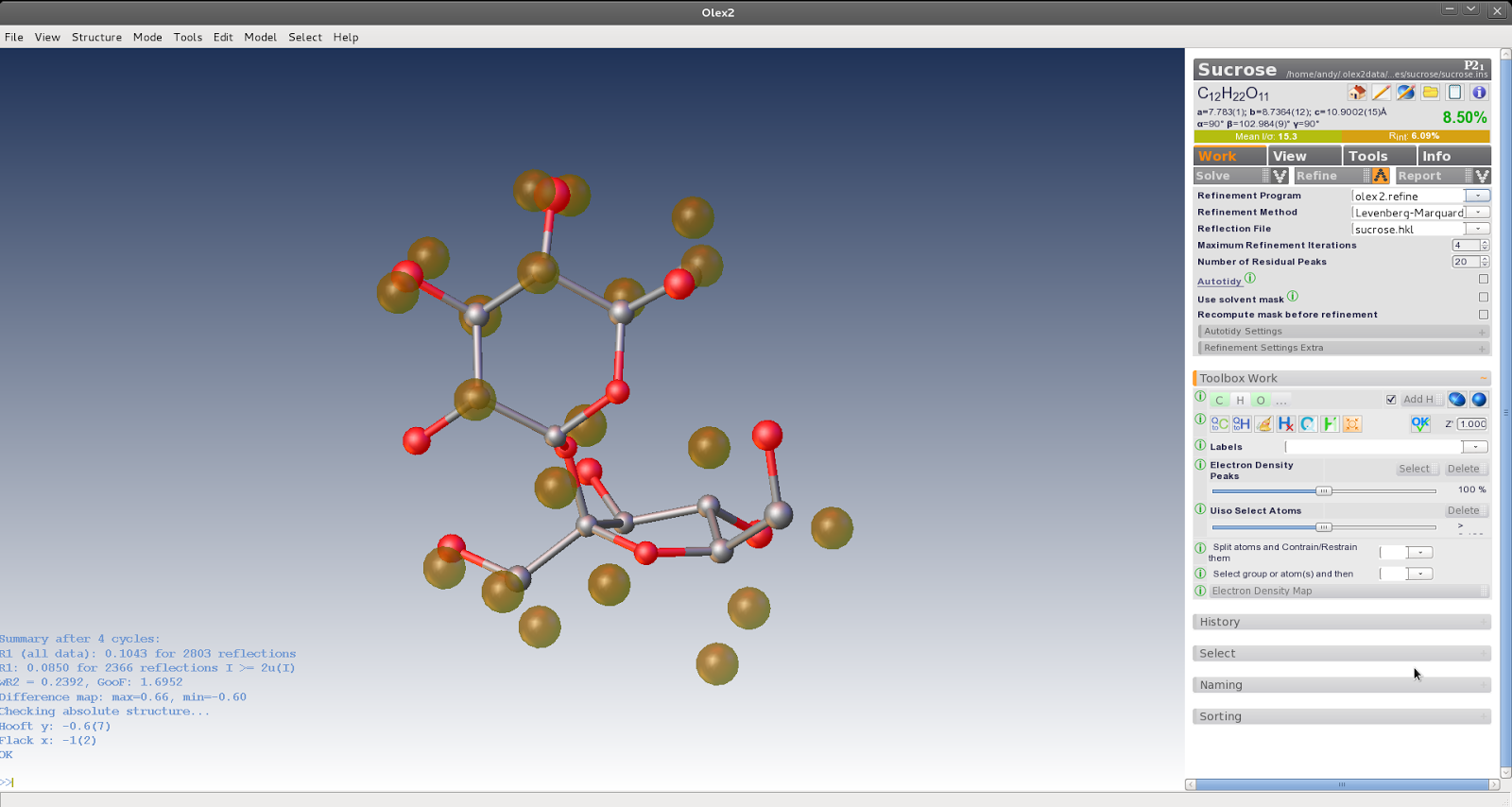Expand the Autotidy Settings section
Screen dimensions: 1512x807
1343,332
